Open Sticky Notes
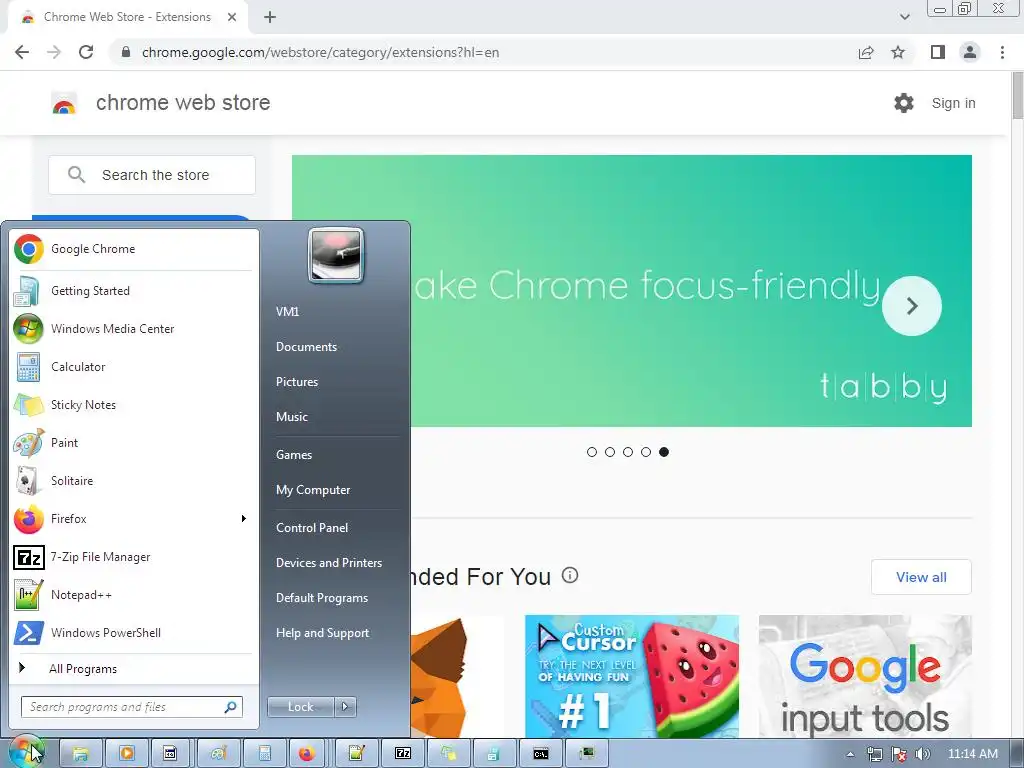The width and height of the screenshot is (1024, 768). click(x=132, y=404)
